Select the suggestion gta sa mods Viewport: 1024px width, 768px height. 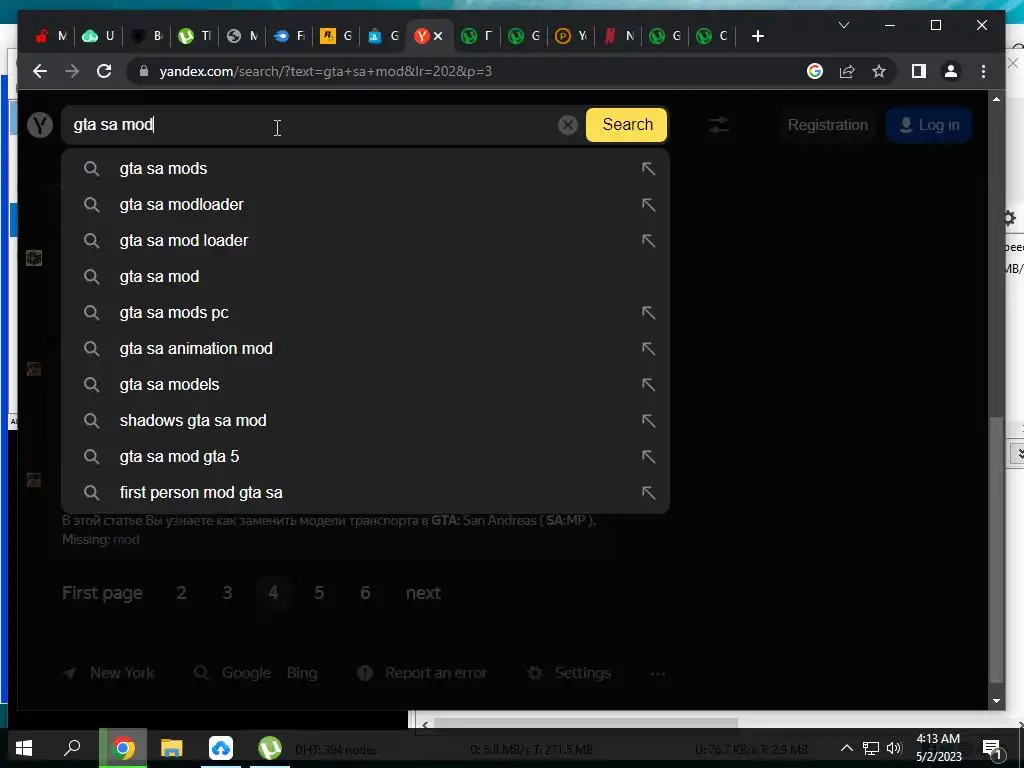[x=365, y=168]
